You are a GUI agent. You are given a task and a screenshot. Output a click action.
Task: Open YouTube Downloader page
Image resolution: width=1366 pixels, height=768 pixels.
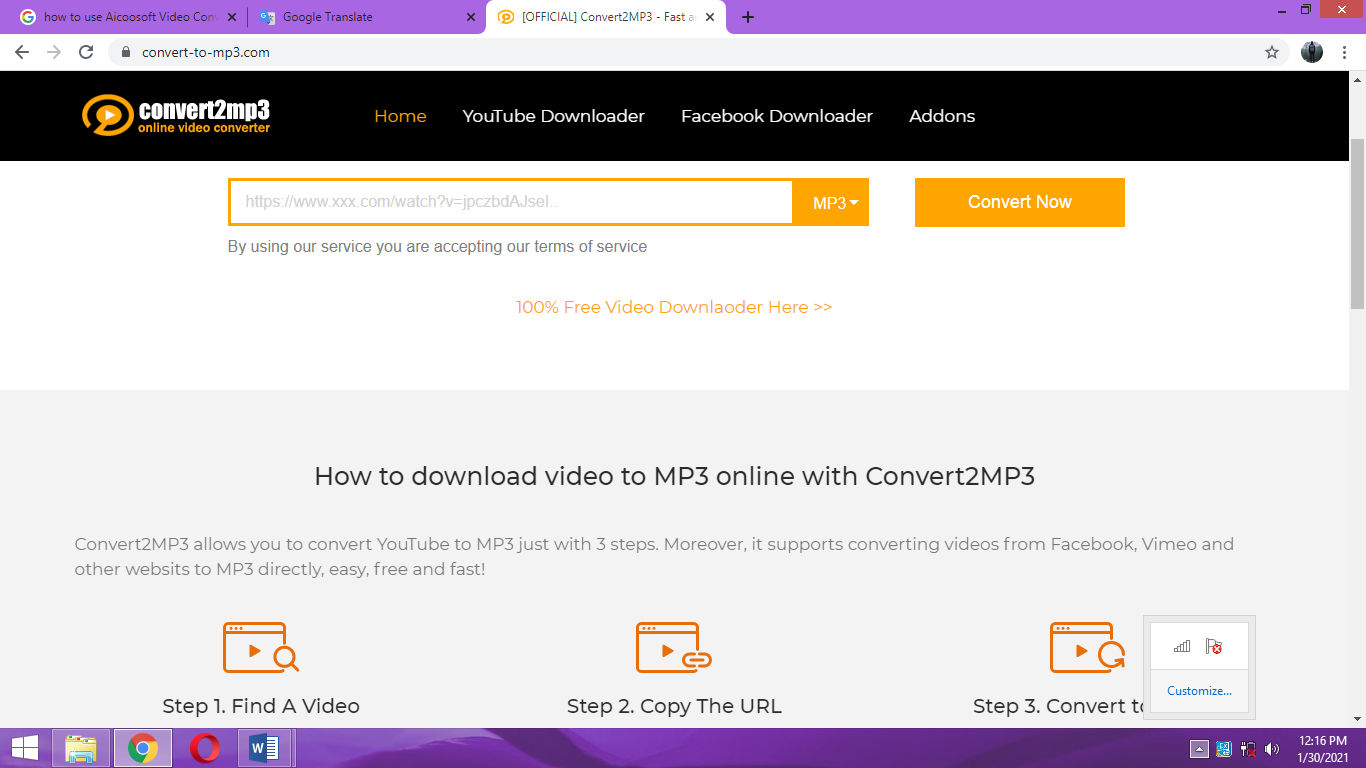click(x=553, y=116)
